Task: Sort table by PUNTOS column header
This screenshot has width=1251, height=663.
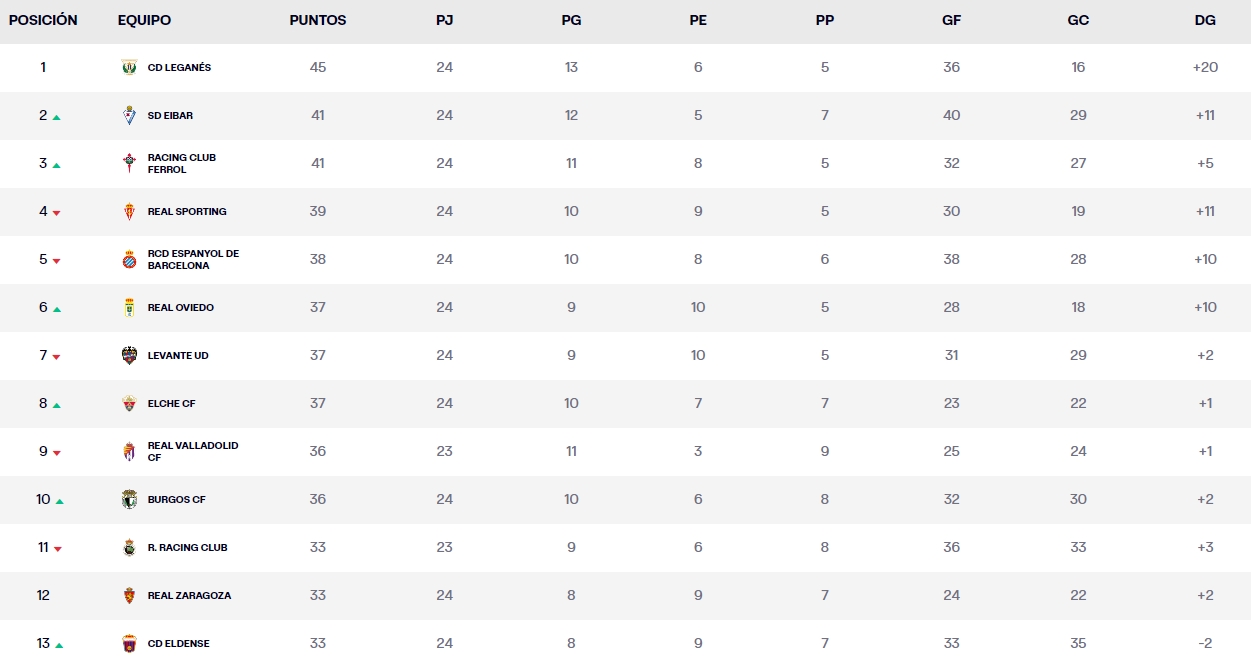Action: click(x=318, y=20)
